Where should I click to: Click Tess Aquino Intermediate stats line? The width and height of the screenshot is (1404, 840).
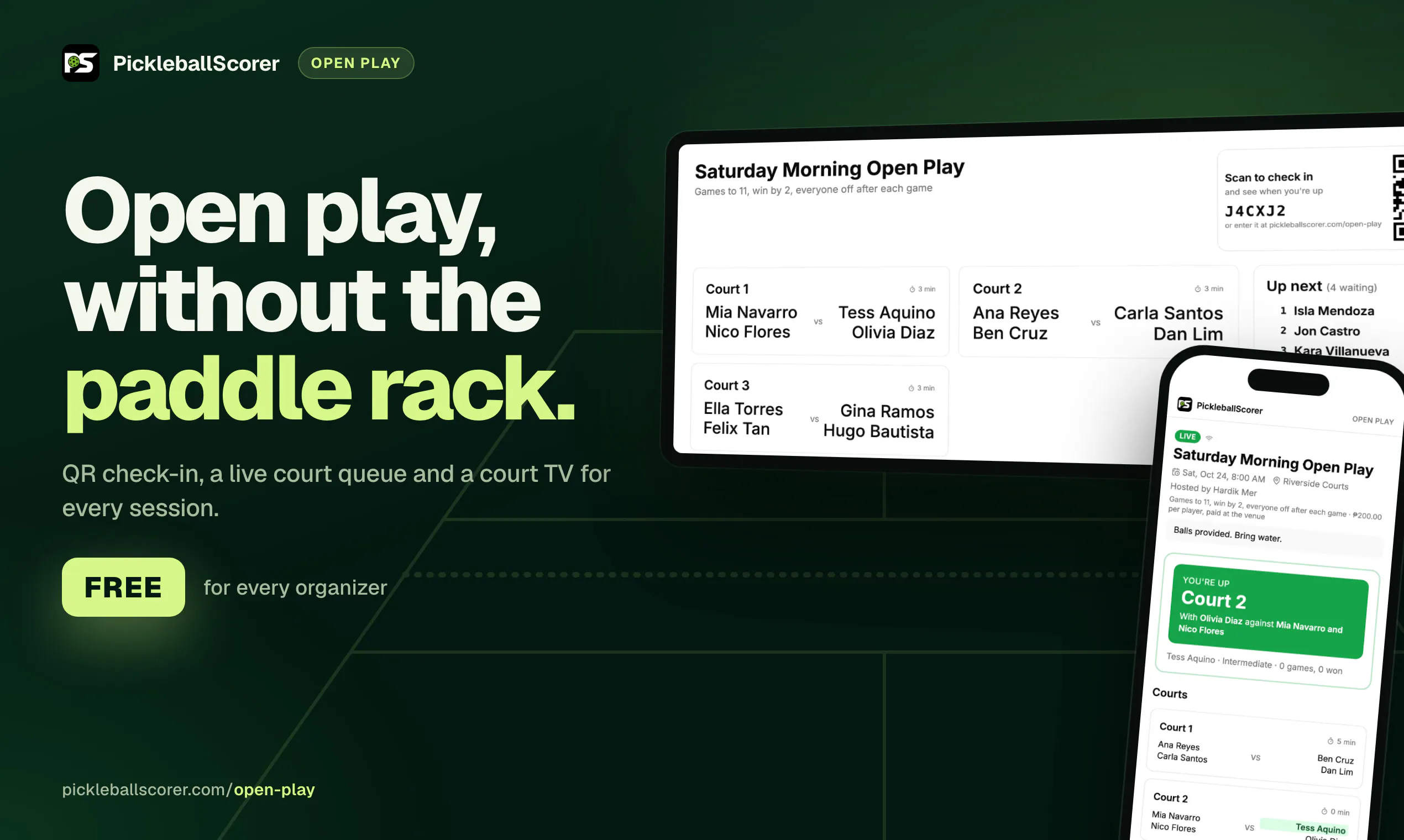[x=1254, y=663]
